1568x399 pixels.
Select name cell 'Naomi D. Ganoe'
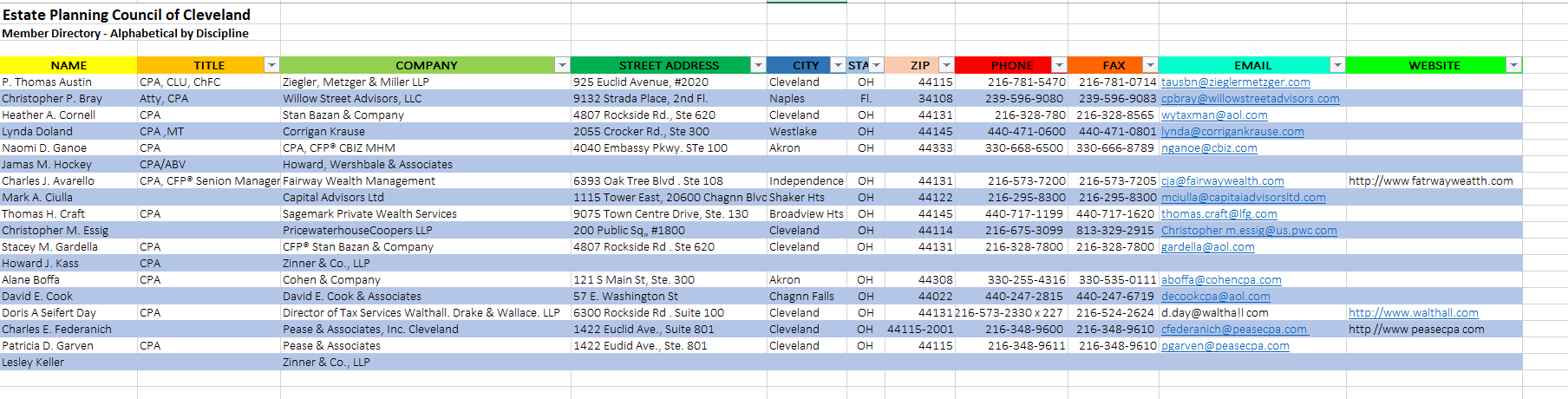click(x=69, y=148)
